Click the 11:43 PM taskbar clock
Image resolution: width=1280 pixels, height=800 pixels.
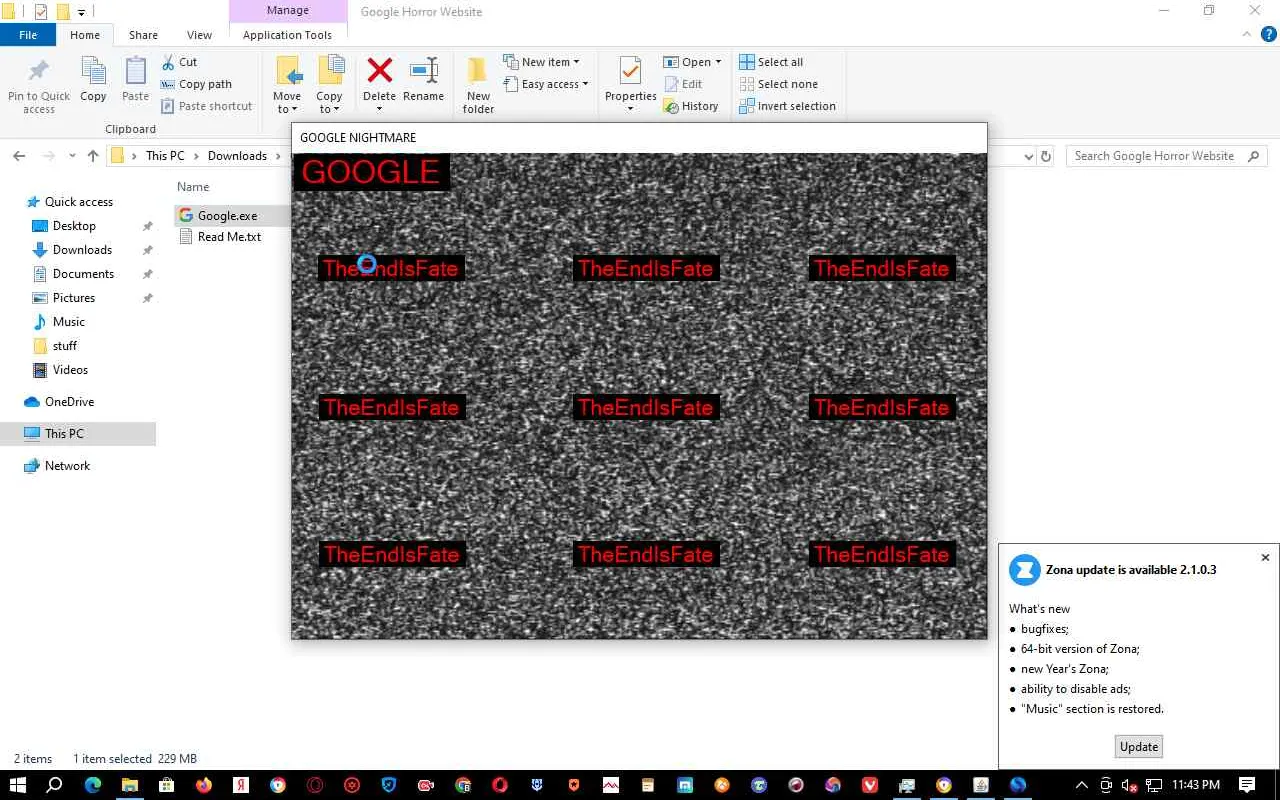(x=1195, y=785)
